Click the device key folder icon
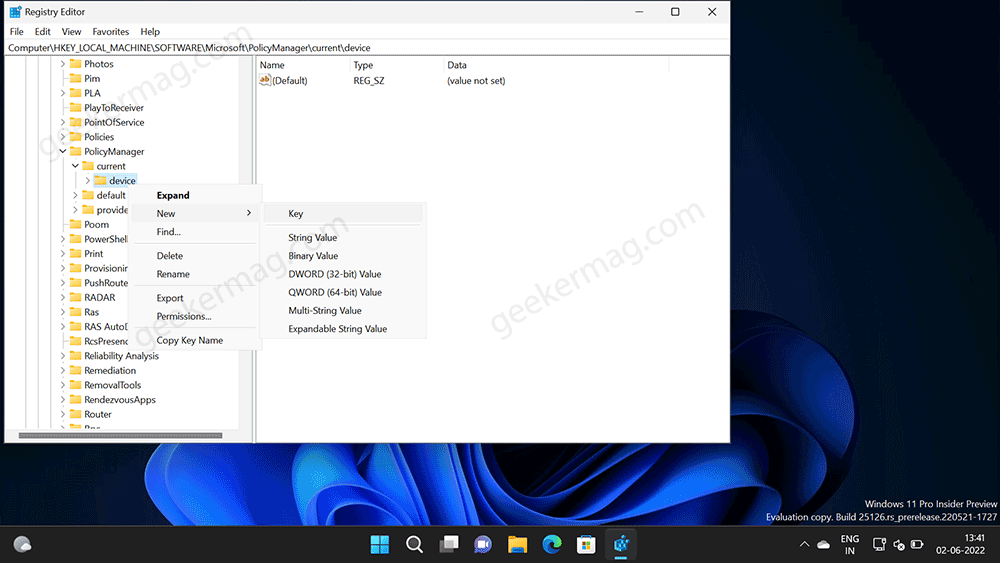The image size is (1000, 563). (100, 180)
